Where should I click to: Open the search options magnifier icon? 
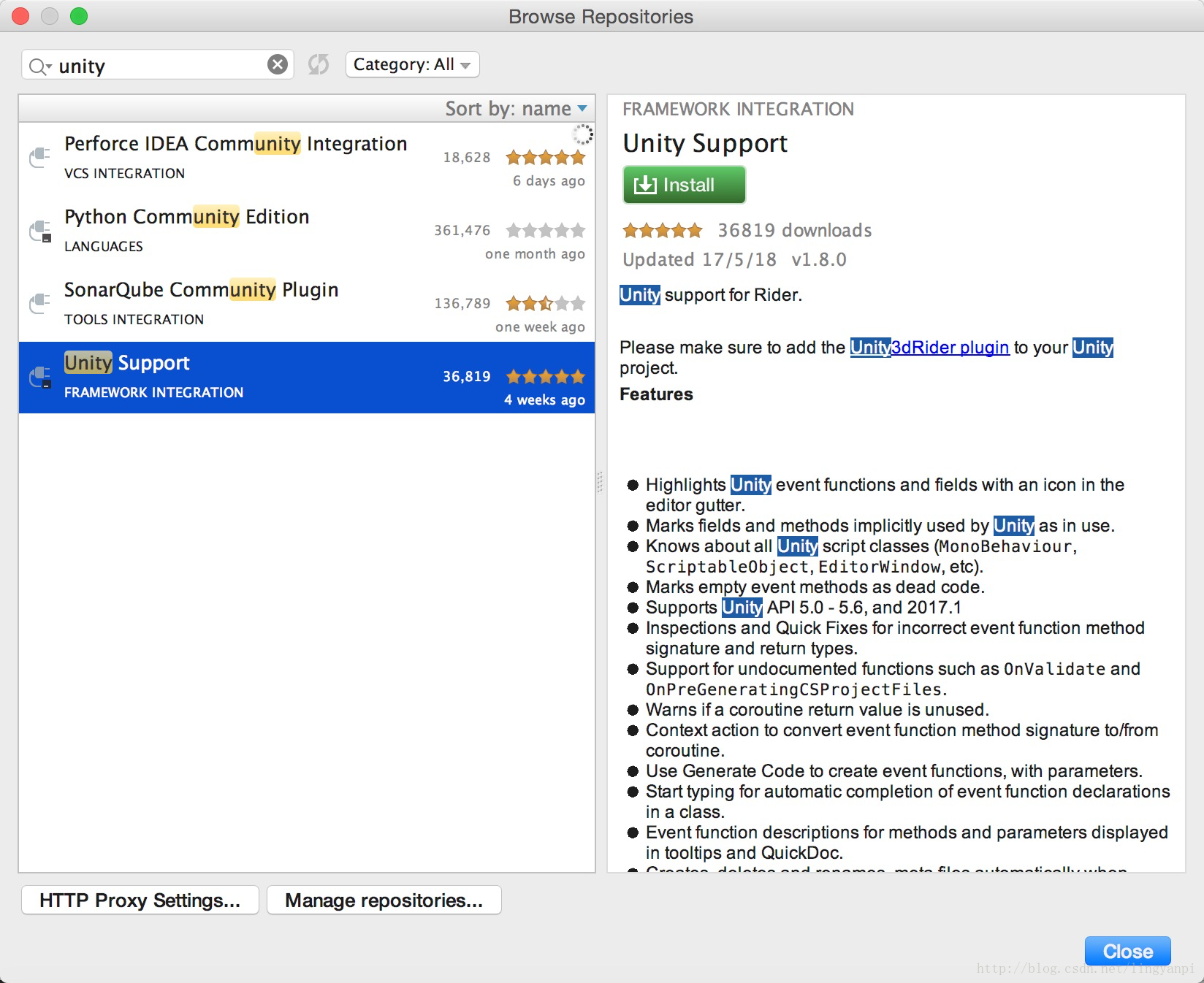[x=39, y=66]
